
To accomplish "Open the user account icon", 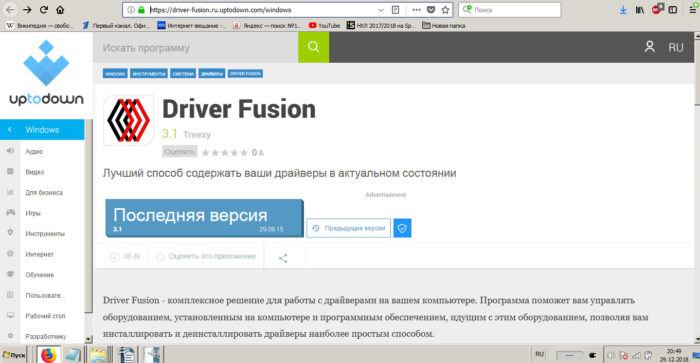I will tap(650, 47).
